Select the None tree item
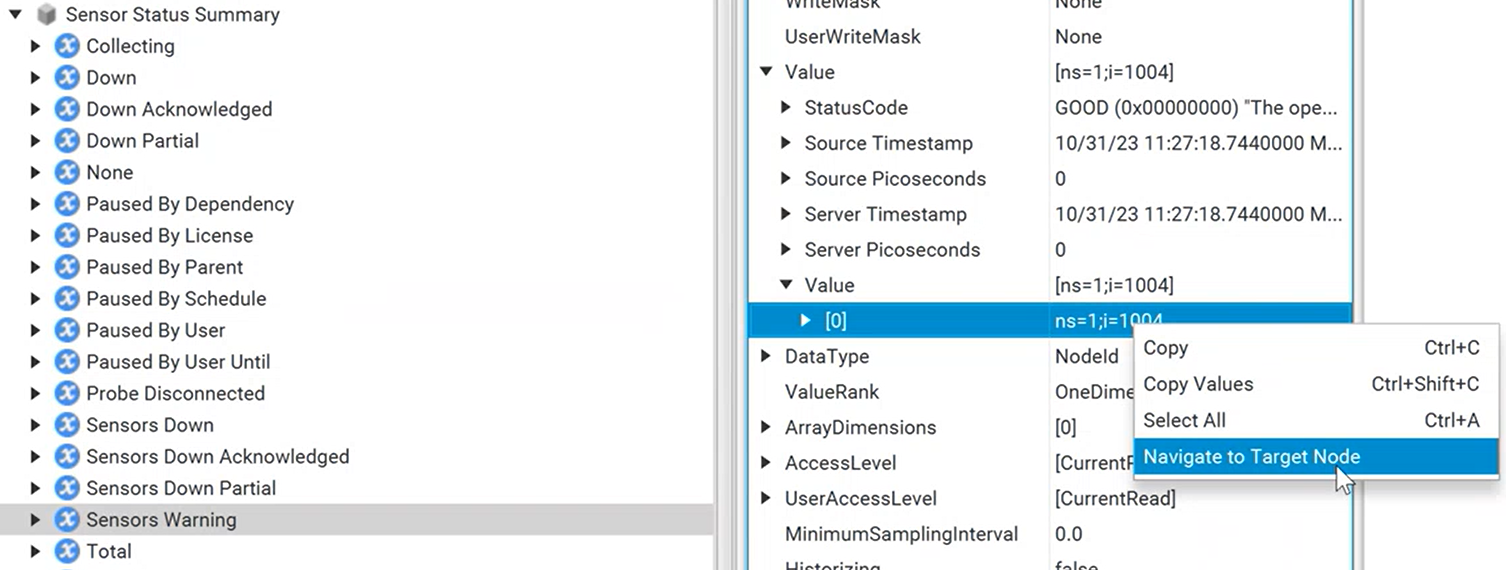The image size is (1506, 570). click(x=109, y=173)
